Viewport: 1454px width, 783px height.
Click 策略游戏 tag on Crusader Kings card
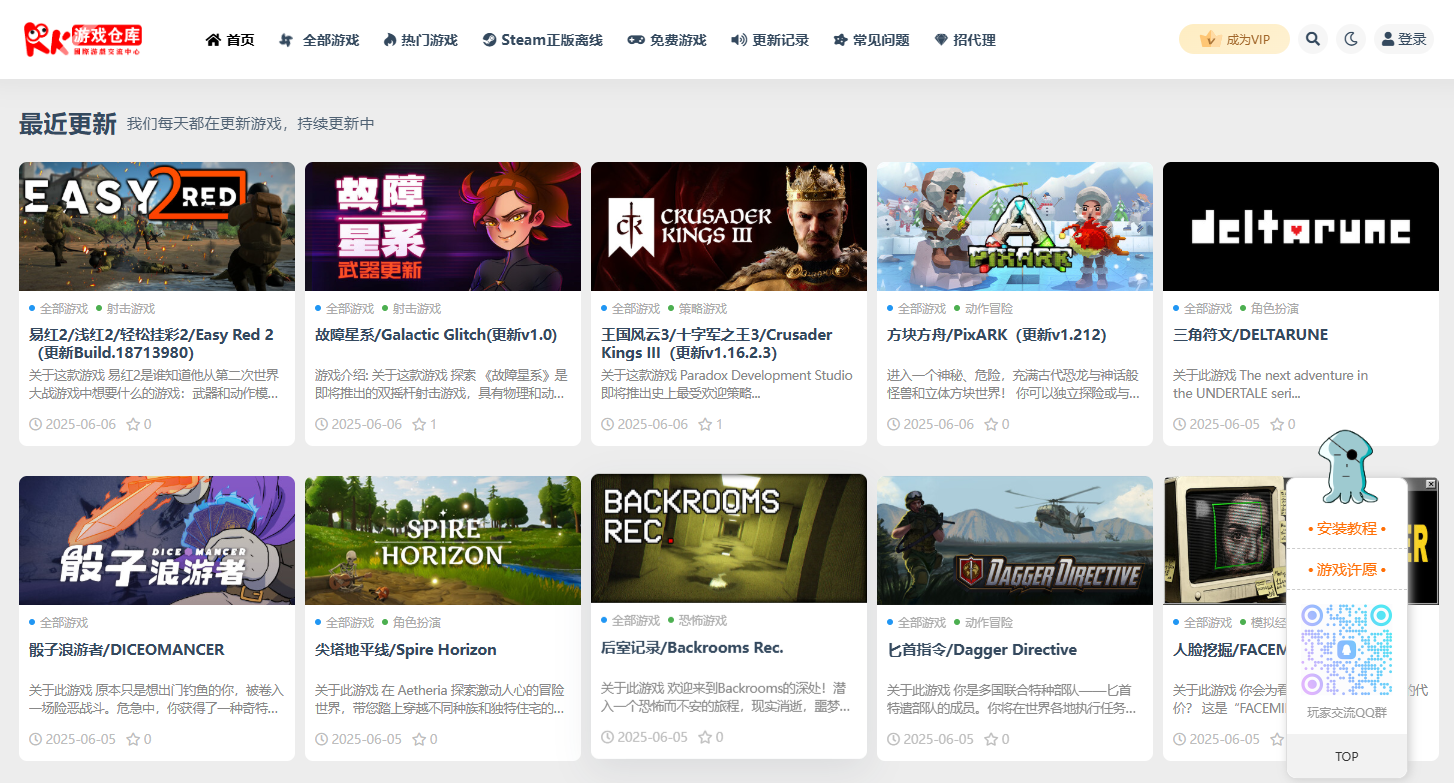[x=697, y=308]
